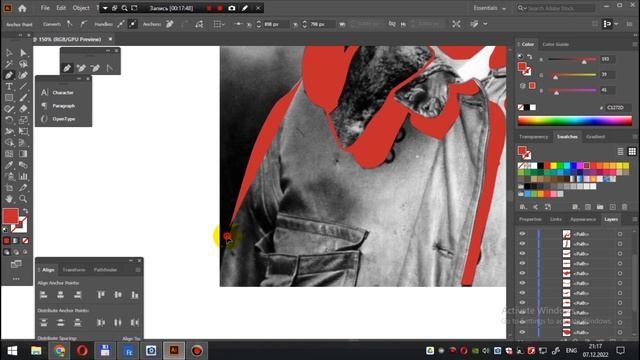
Task: Click the recorder camera screenshot icon
Action: 232,8
